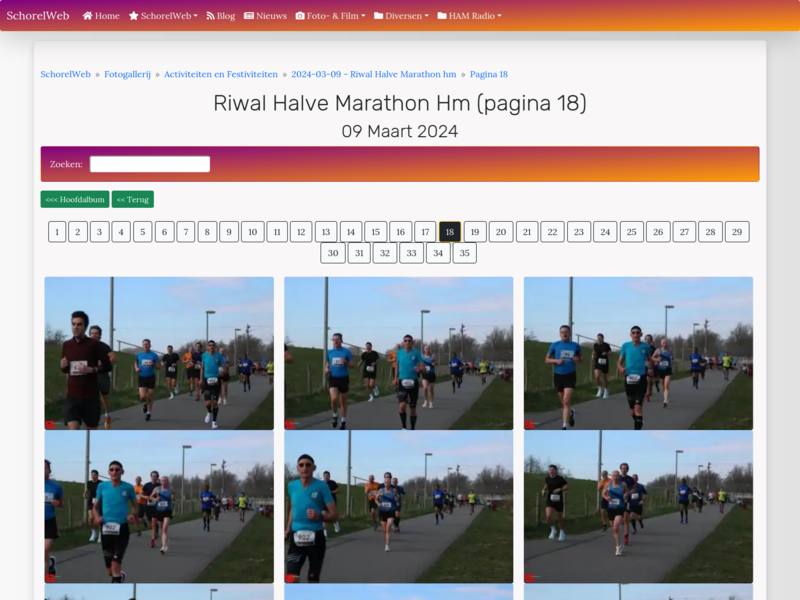800x600 pixels.
Task: Open second-row middle close-up of runner 902
Action: pos(398,507)
